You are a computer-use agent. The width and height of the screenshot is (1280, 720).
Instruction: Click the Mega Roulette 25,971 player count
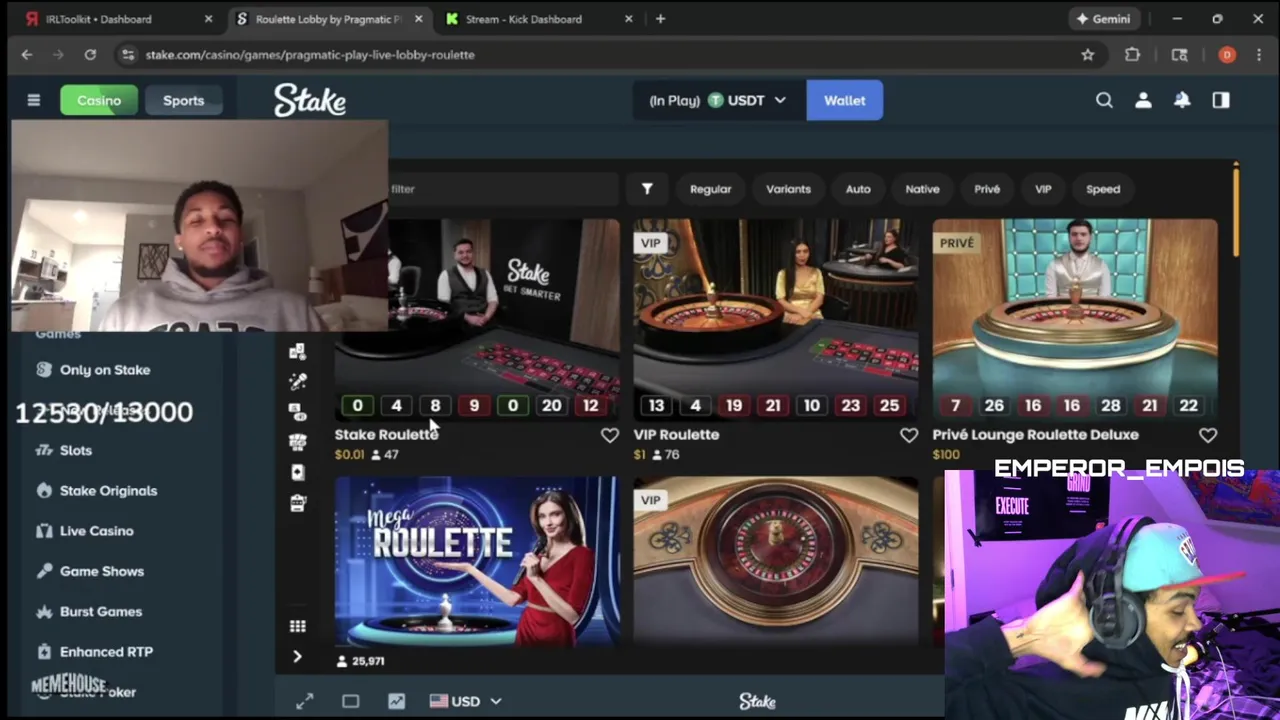361,661
